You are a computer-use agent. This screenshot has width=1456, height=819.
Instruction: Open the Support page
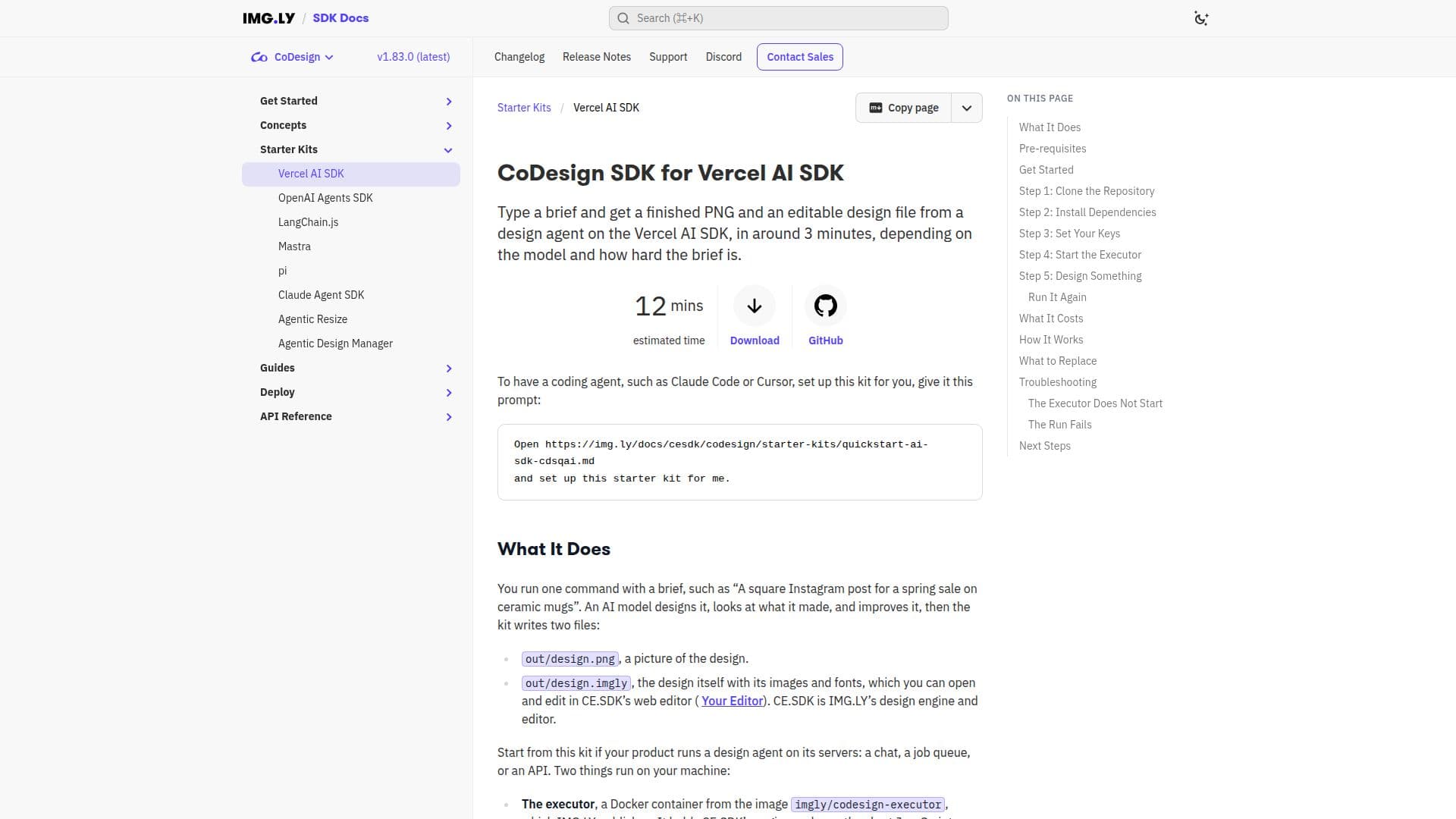[x=668, y=57]
